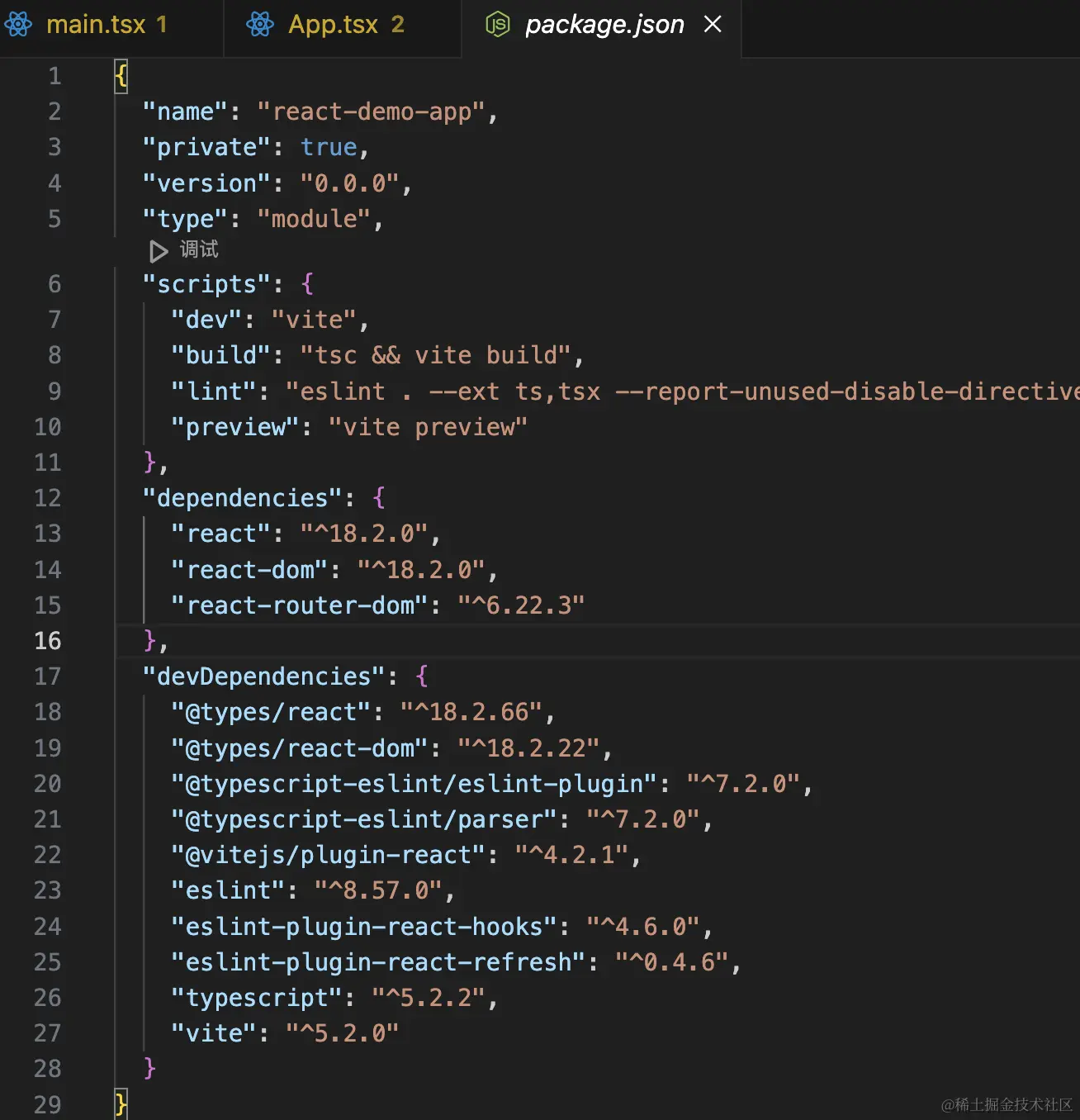Viewport: 1080px width, 1120px height.
Task: Click the "type" key
Action: [185, 219]
